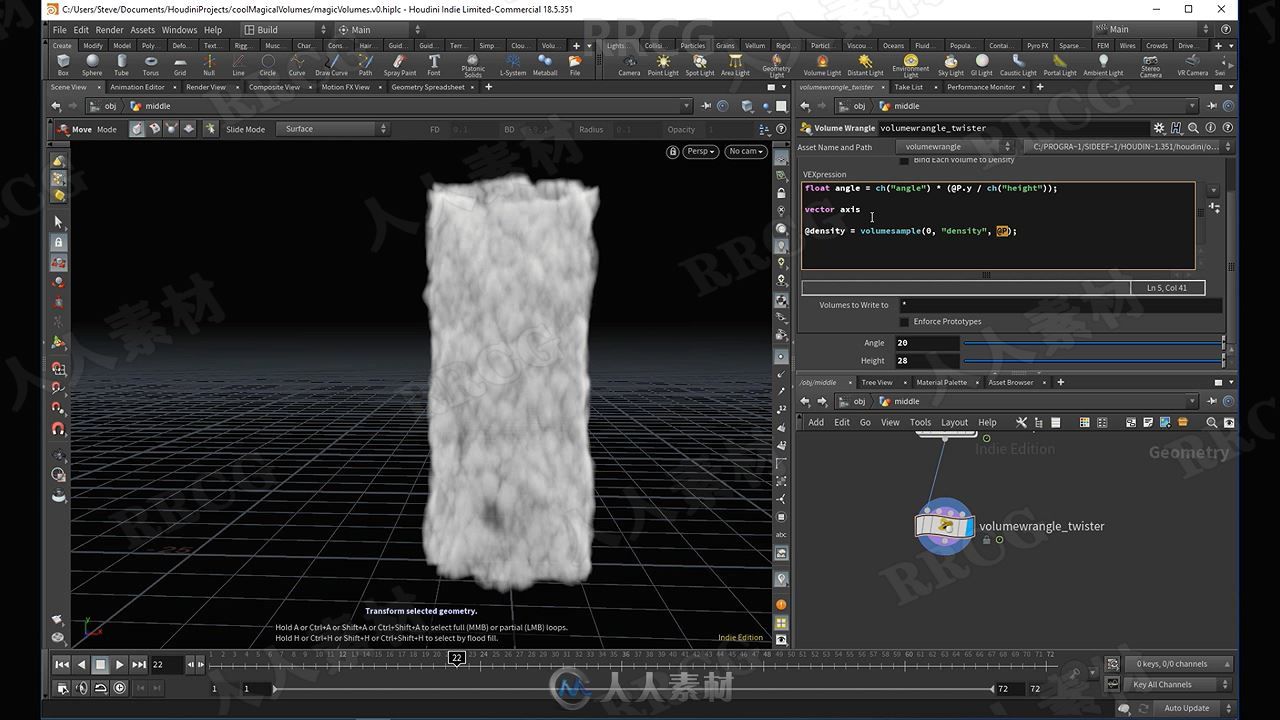Image resolution: width=1280 pixels, height=720 pixels.
Task: Click the Platonic Solids tool
Action: point(473,66)
